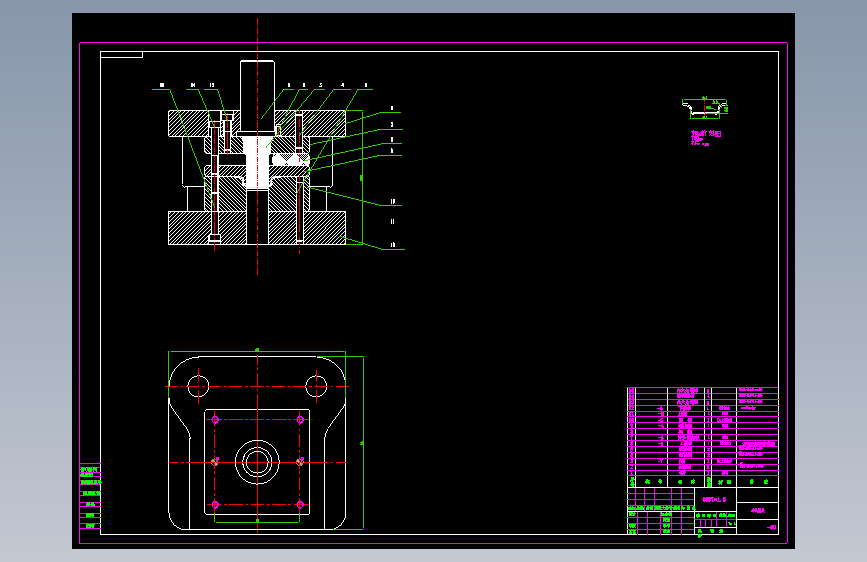The height and width of the screenshot is (562, 867).
Task: Select the green vertical dimension beside the plan view
Action: 363,443
